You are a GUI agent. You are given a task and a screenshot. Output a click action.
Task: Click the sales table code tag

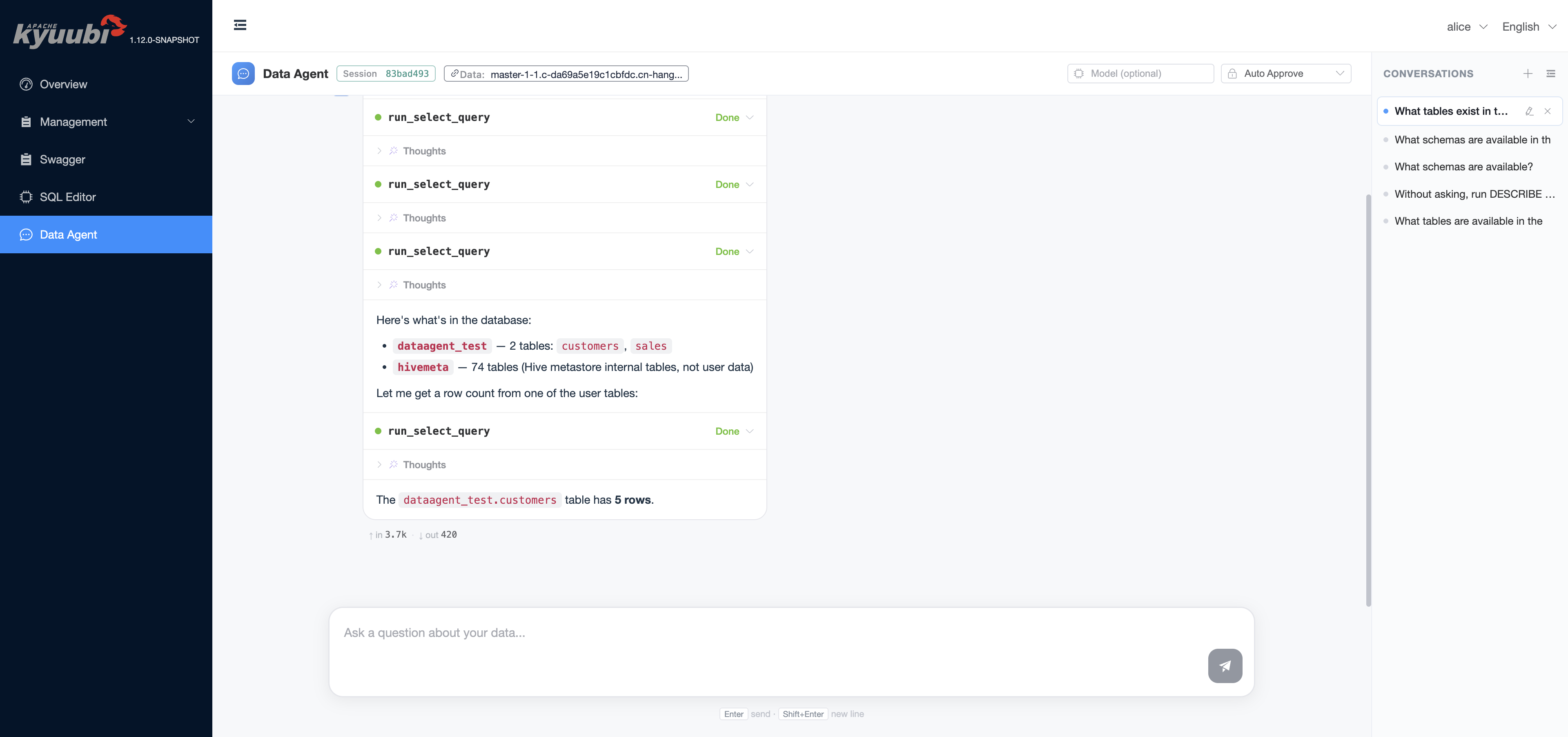tap(651, 346)
